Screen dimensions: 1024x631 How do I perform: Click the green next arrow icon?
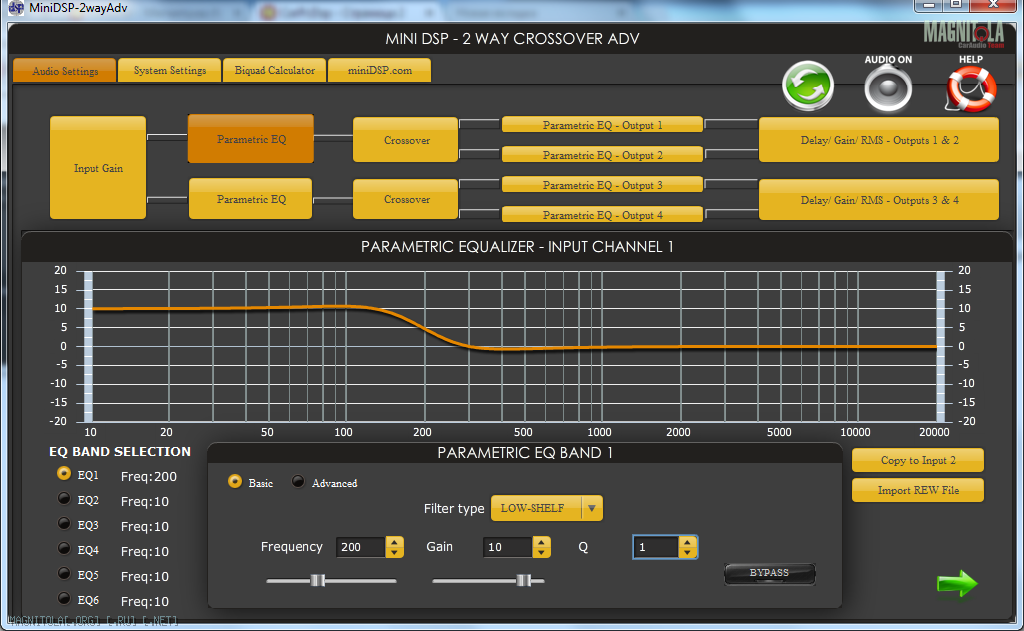point(957,583)
